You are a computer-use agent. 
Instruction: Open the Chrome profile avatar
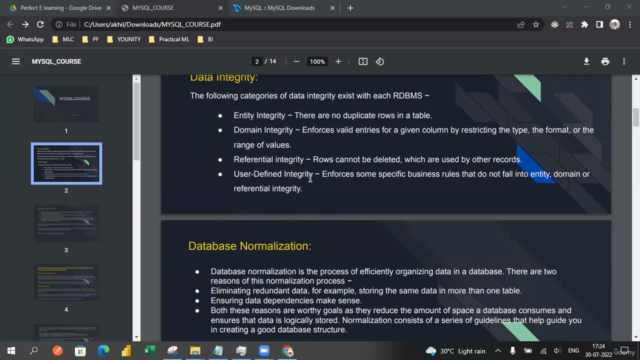pyautogui.click(x=615, y=24)
